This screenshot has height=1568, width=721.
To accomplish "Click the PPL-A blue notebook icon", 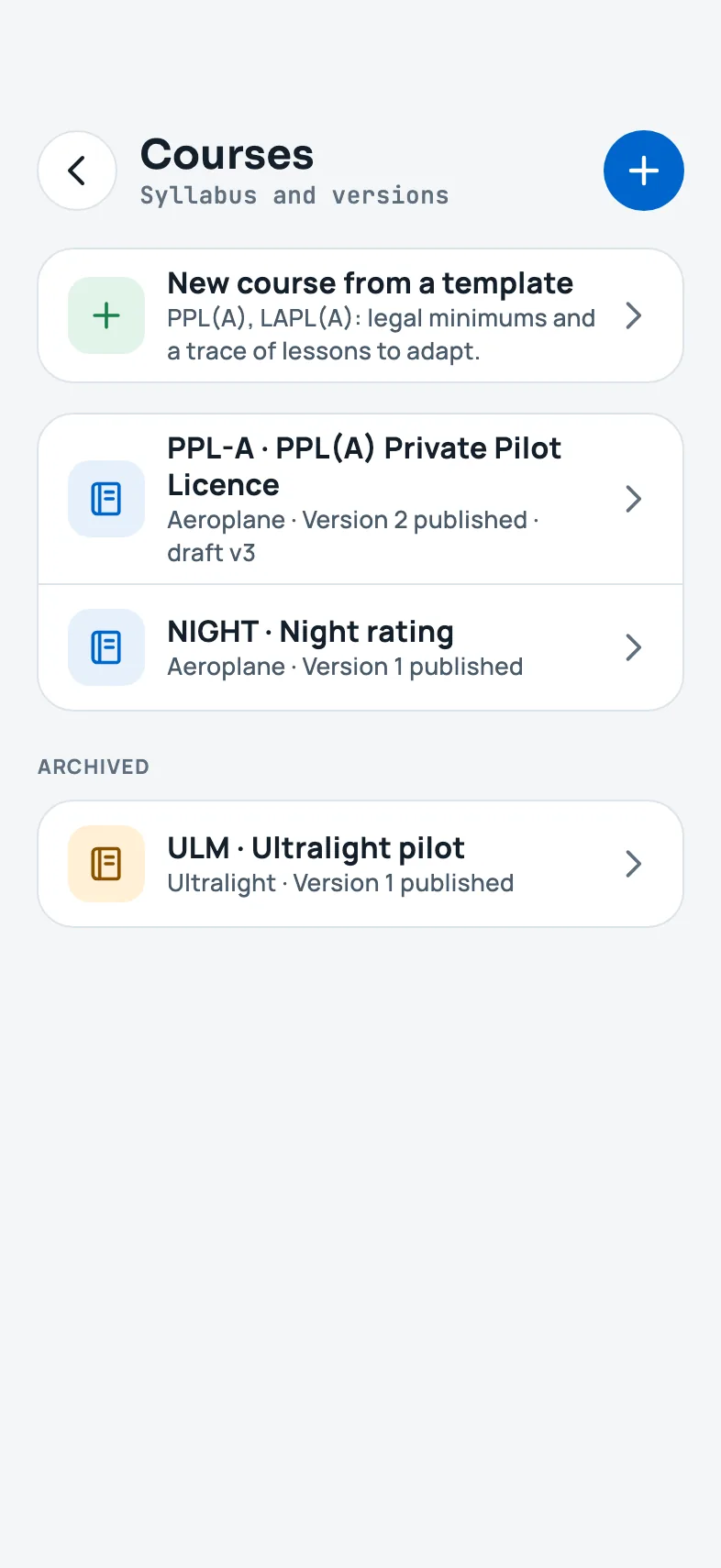I will (x=106, y=499).
